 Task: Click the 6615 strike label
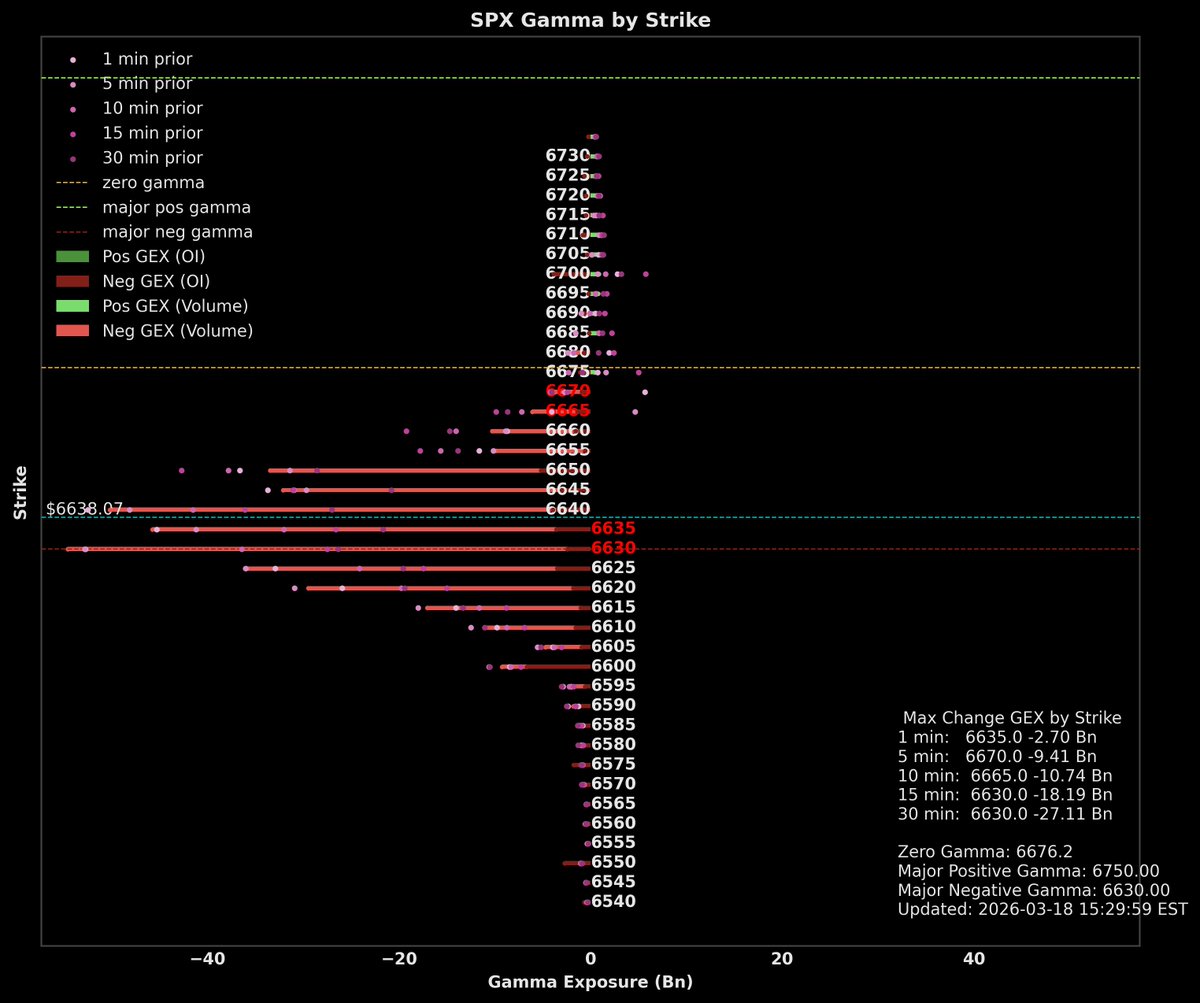click(x=613, y=607)
